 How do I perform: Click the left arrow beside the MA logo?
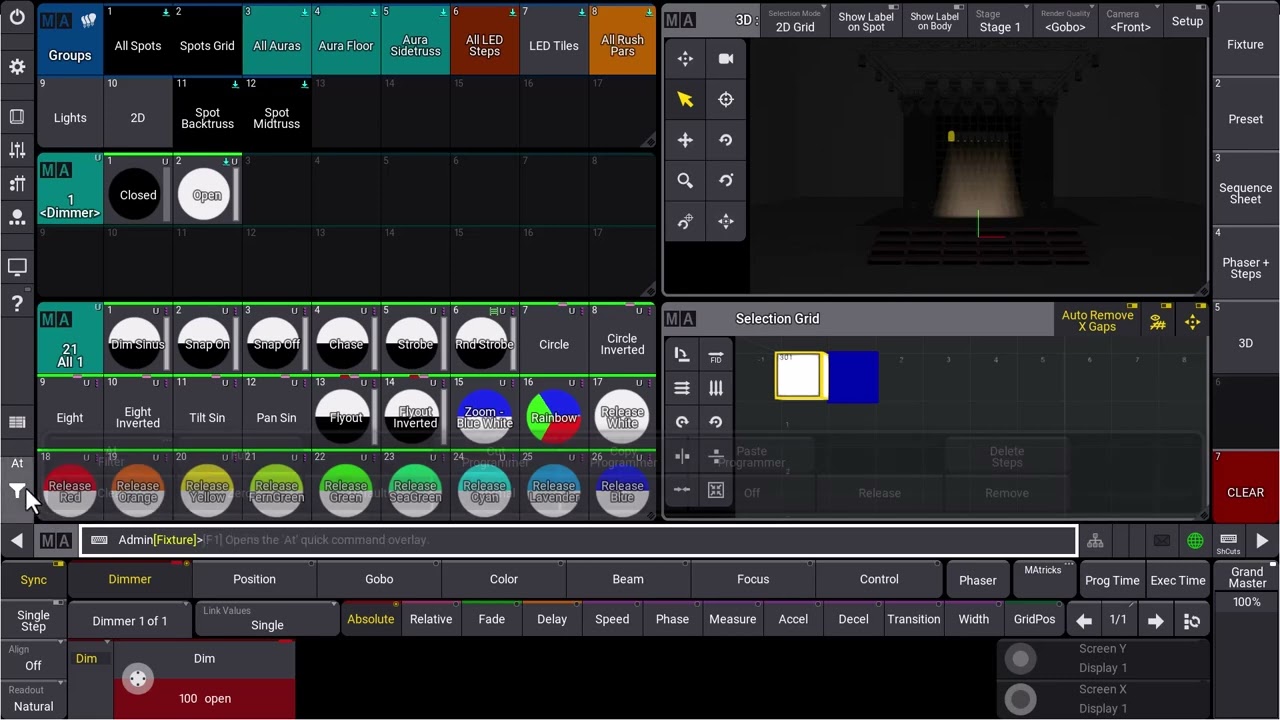[x=17, y=541]
